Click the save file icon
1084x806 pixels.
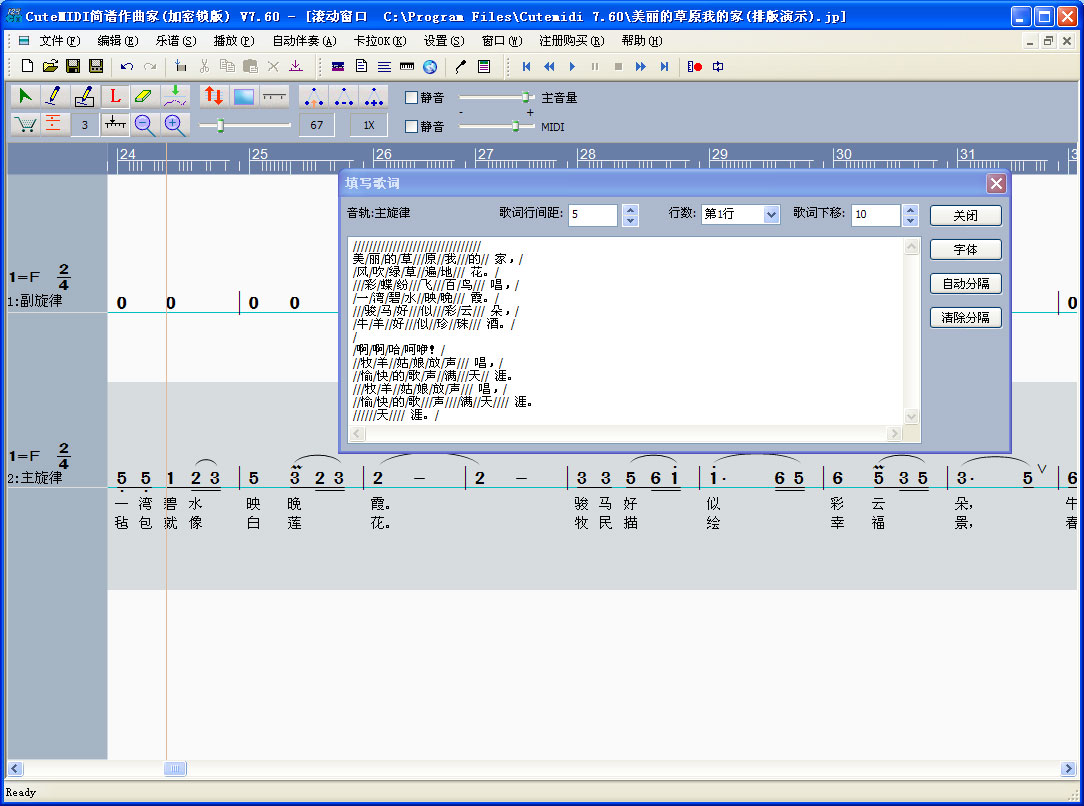(x=73, y=67)
